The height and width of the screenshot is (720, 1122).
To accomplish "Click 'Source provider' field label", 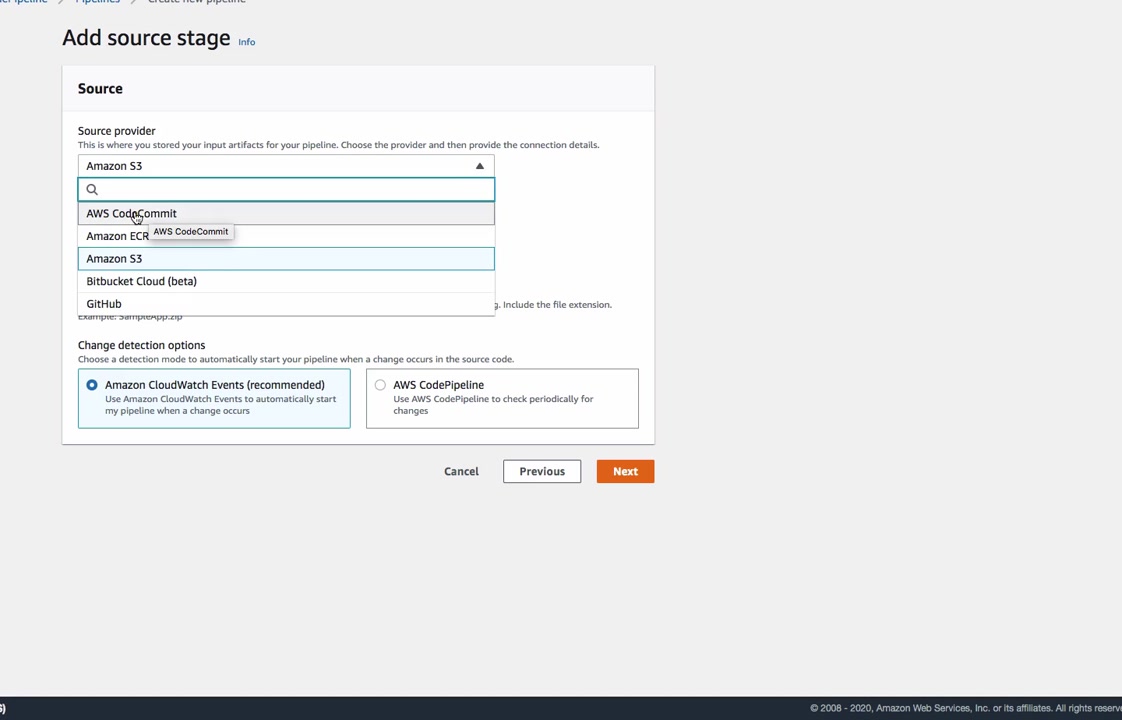I will point(117,131).
